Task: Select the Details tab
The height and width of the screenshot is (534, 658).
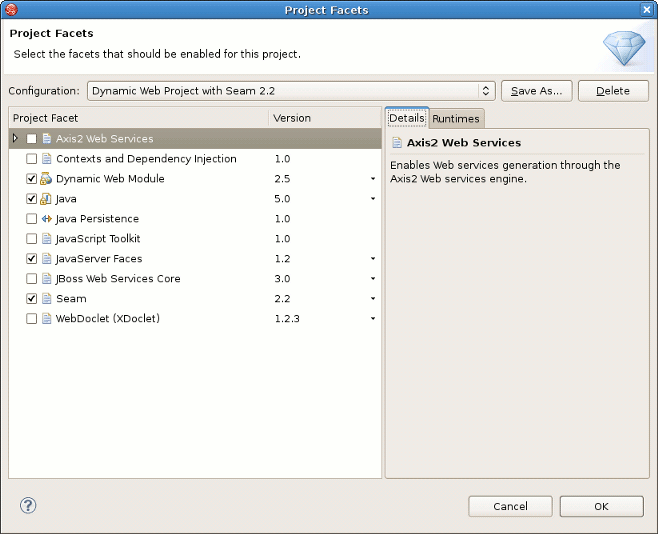Action: [x=407, y=118]
